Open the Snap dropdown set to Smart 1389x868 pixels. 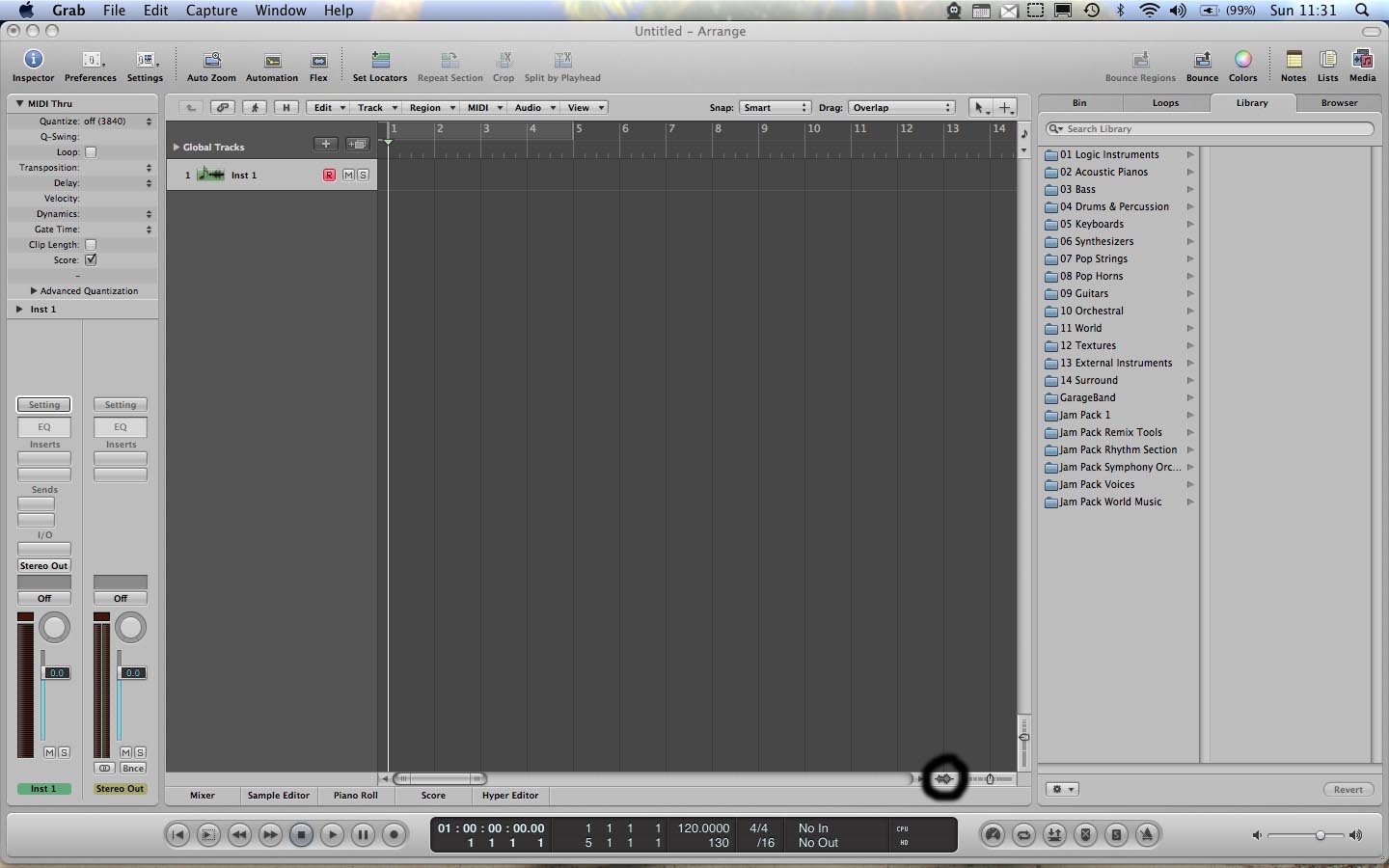[775, 108]
